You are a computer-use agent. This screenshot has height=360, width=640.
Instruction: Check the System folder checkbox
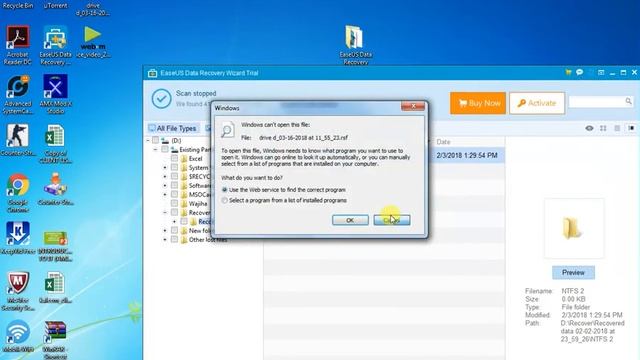click(x=174, y=167)
